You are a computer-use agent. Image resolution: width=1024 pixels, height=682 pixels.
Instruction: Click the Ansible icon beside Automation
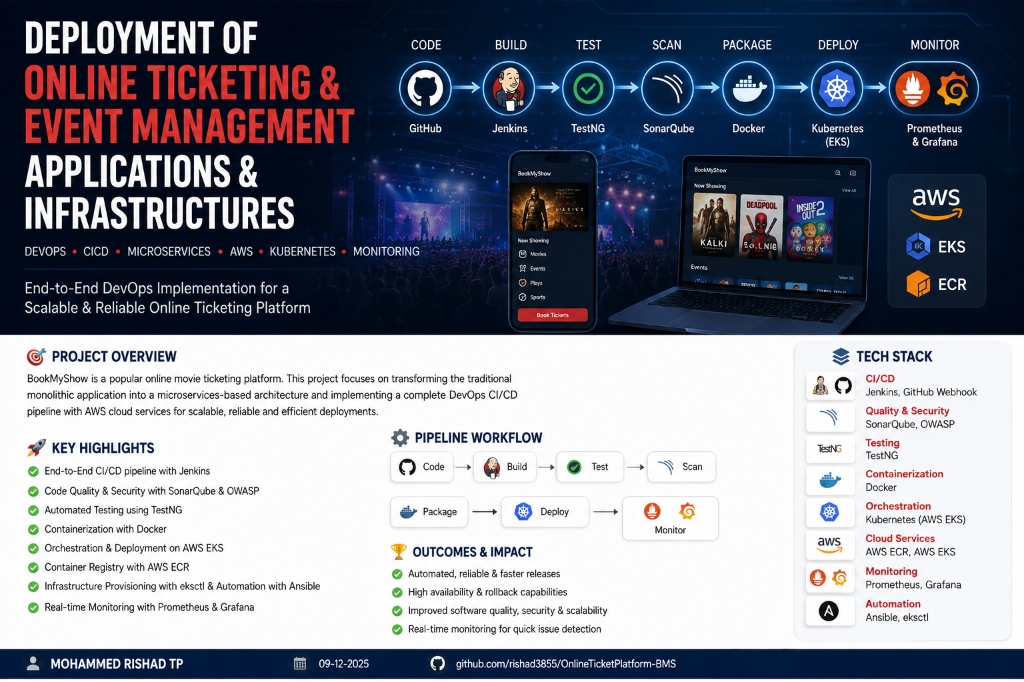tap(829, 611)
